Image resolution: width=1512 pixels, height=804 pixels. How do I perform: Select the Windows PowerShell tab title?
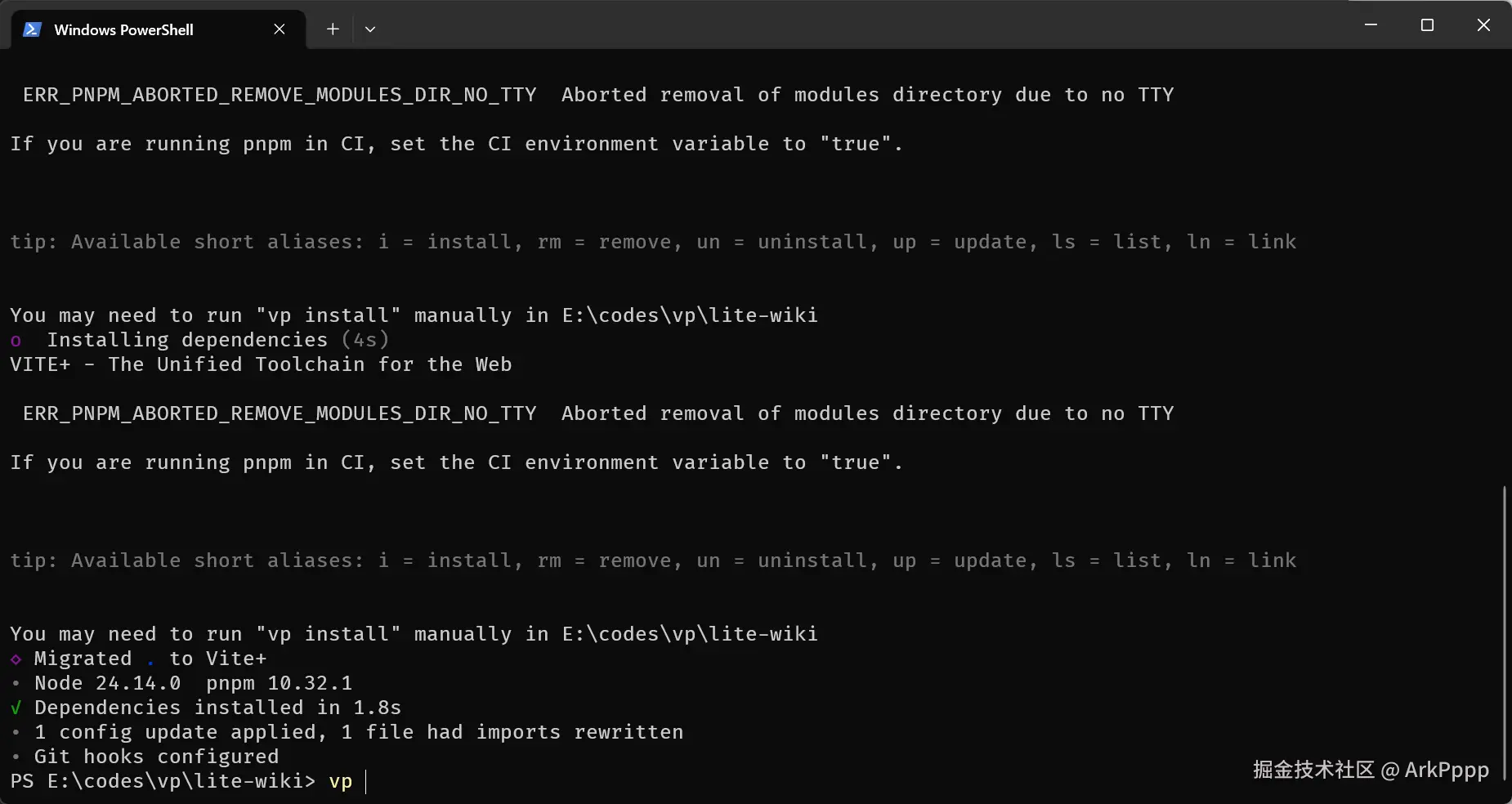click(x=123, y=29)
